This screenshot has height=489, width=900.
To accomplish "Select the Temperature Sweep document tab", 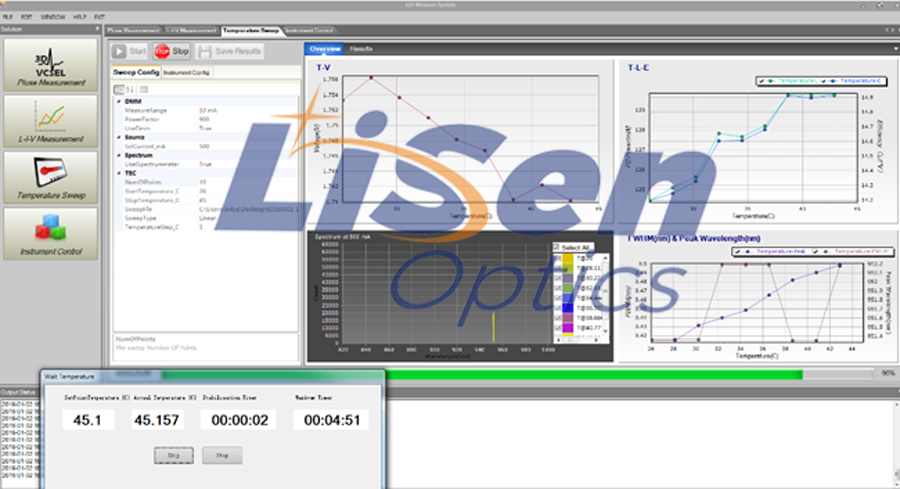I will (x=251, y=30).
